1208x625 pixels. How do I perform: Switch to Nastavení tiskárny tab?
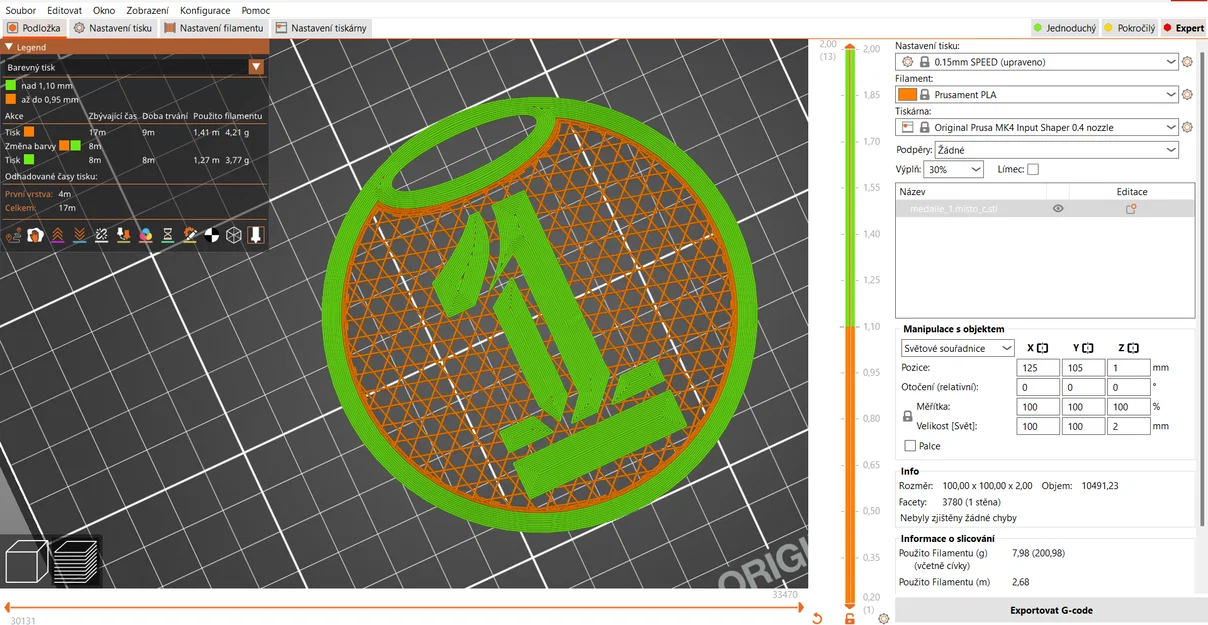322,28
